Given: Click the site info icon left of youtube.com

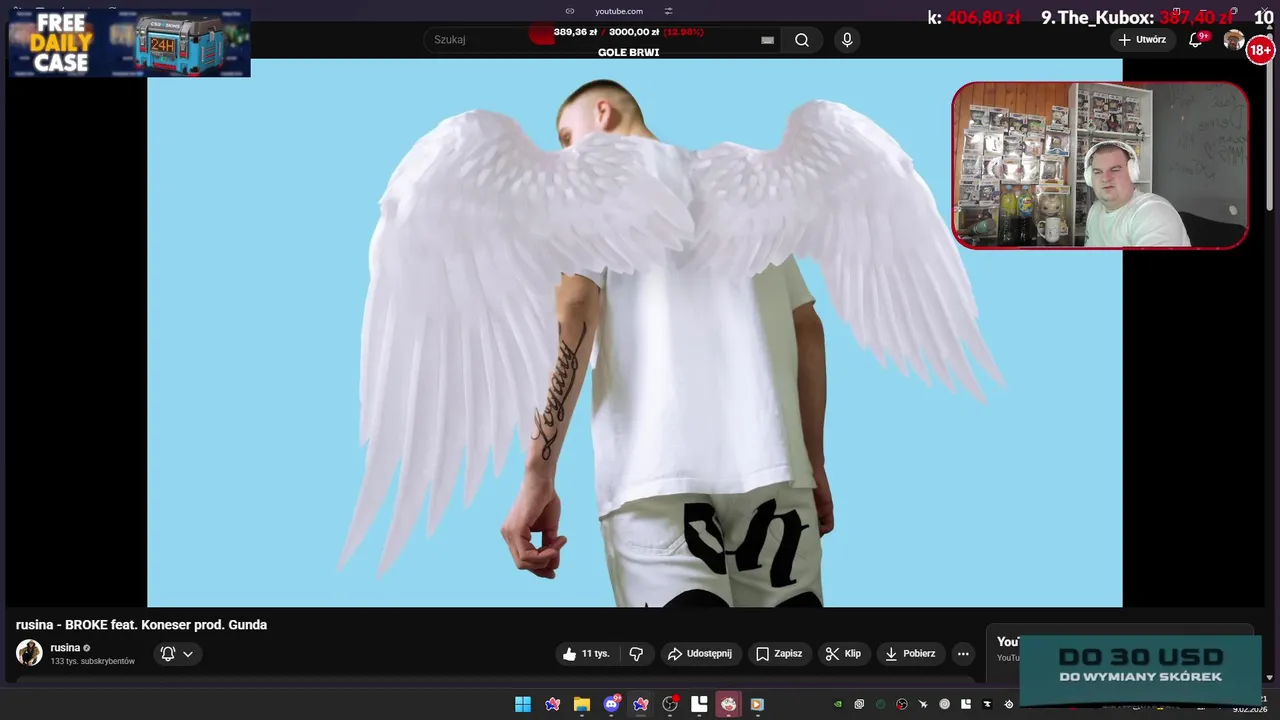Looking at the screenshot, I should [x=570, y=11].
